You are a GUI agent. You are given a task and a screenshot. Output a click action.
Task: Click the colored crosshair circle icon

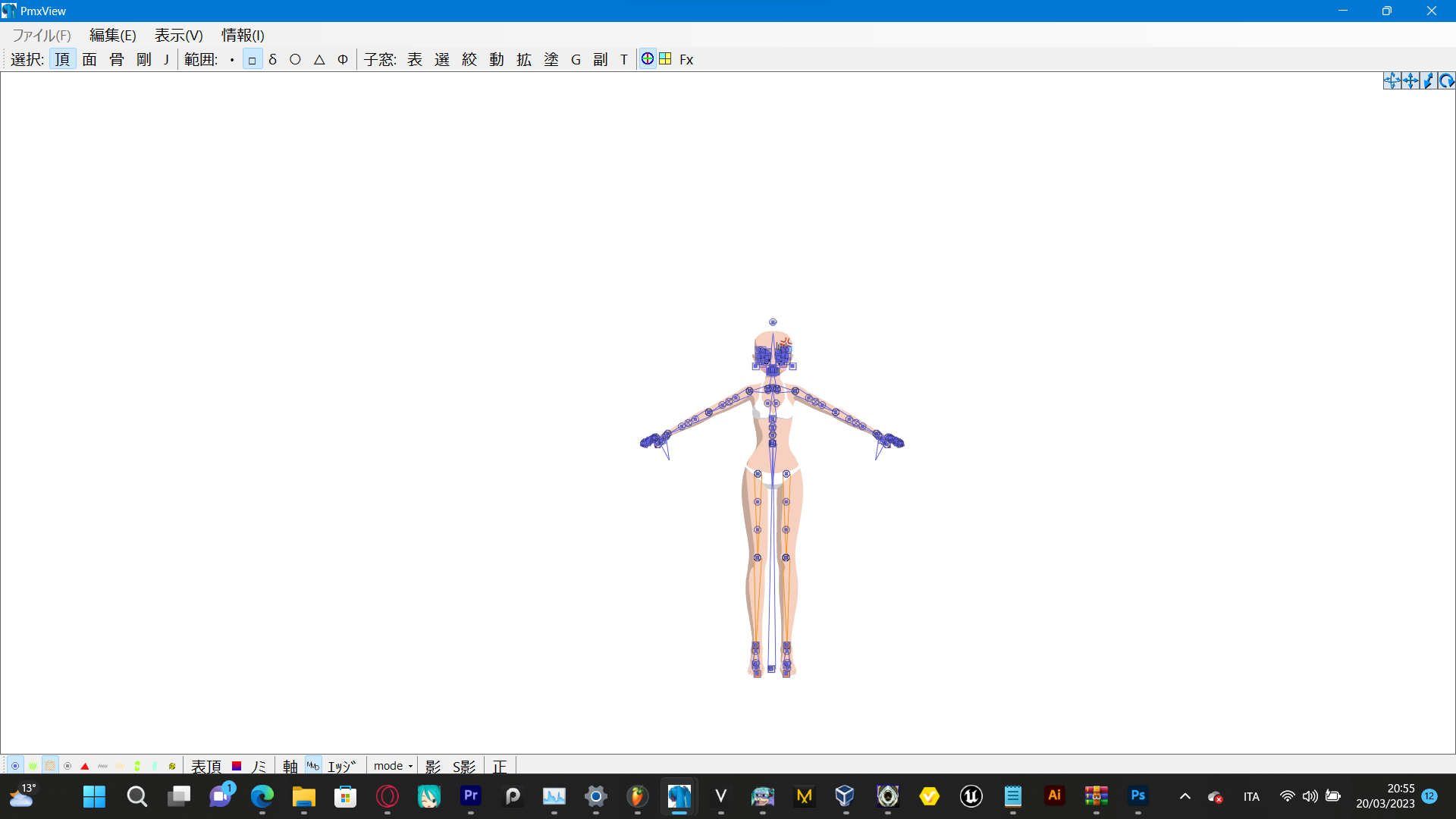coord(648,59)
